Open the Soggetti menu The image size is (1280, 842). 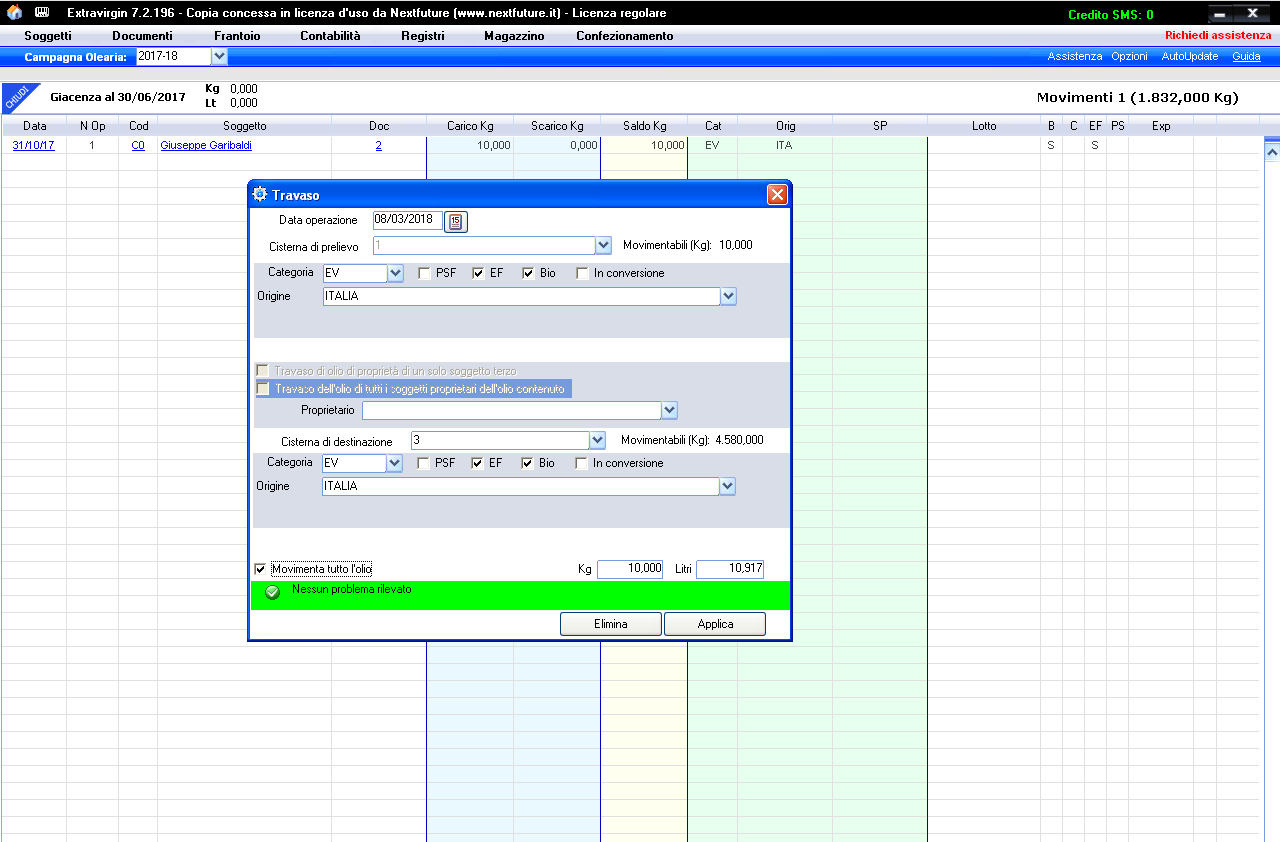(48, 36)
